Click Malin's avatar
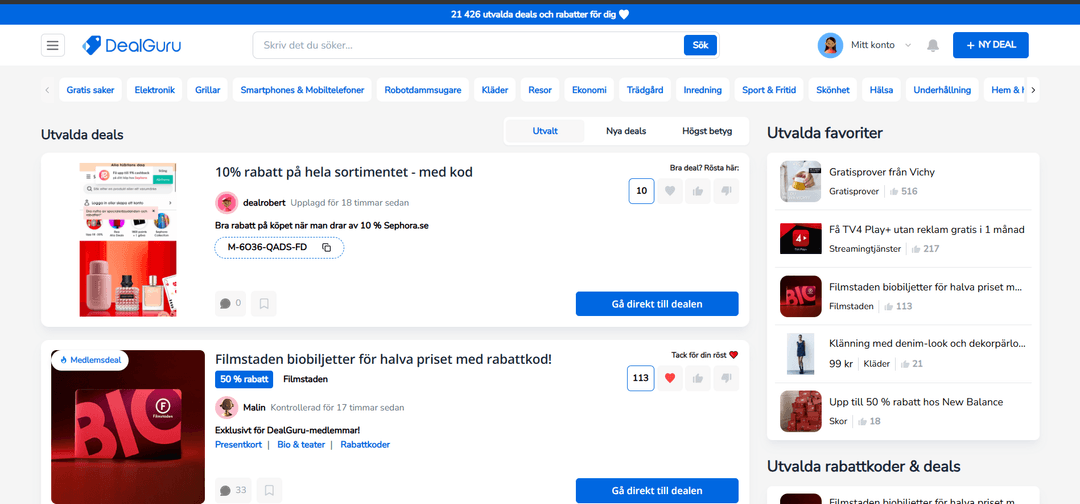Viewport: 1080px width, 504px height. pyautogui.click(x=227, y=408)
